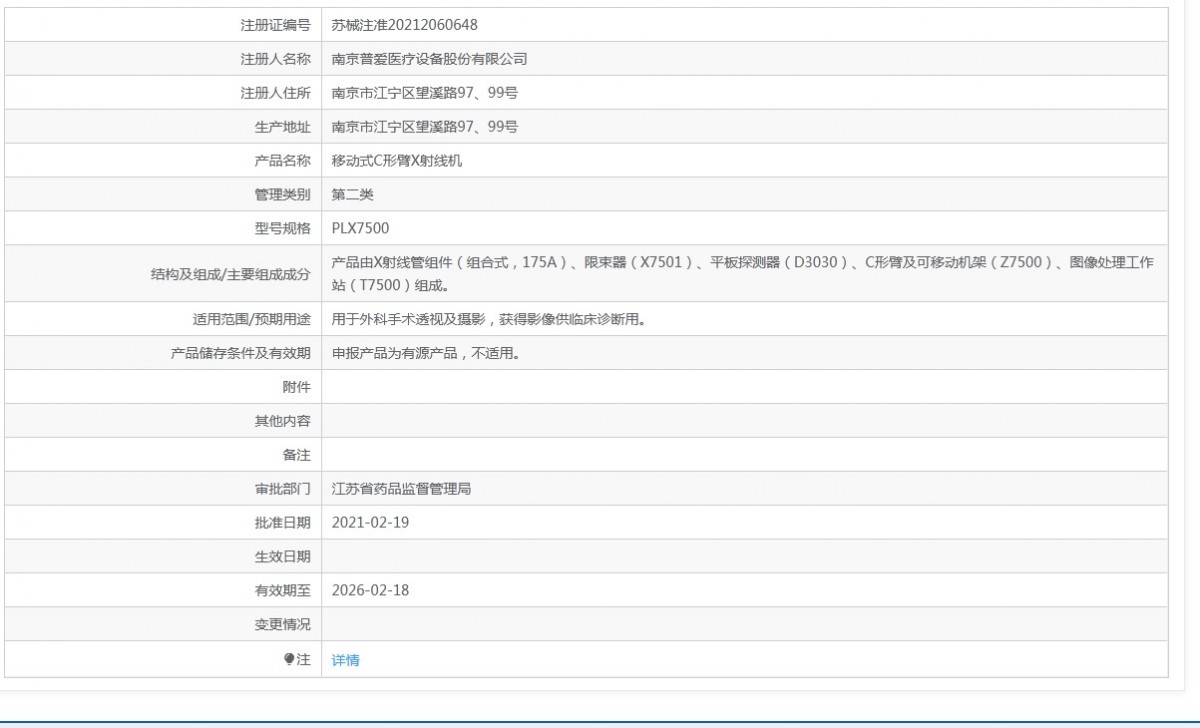Click the 审批部门 row label
The height and width of the screenshot is (728, 1200).
[x=283, y=490]
